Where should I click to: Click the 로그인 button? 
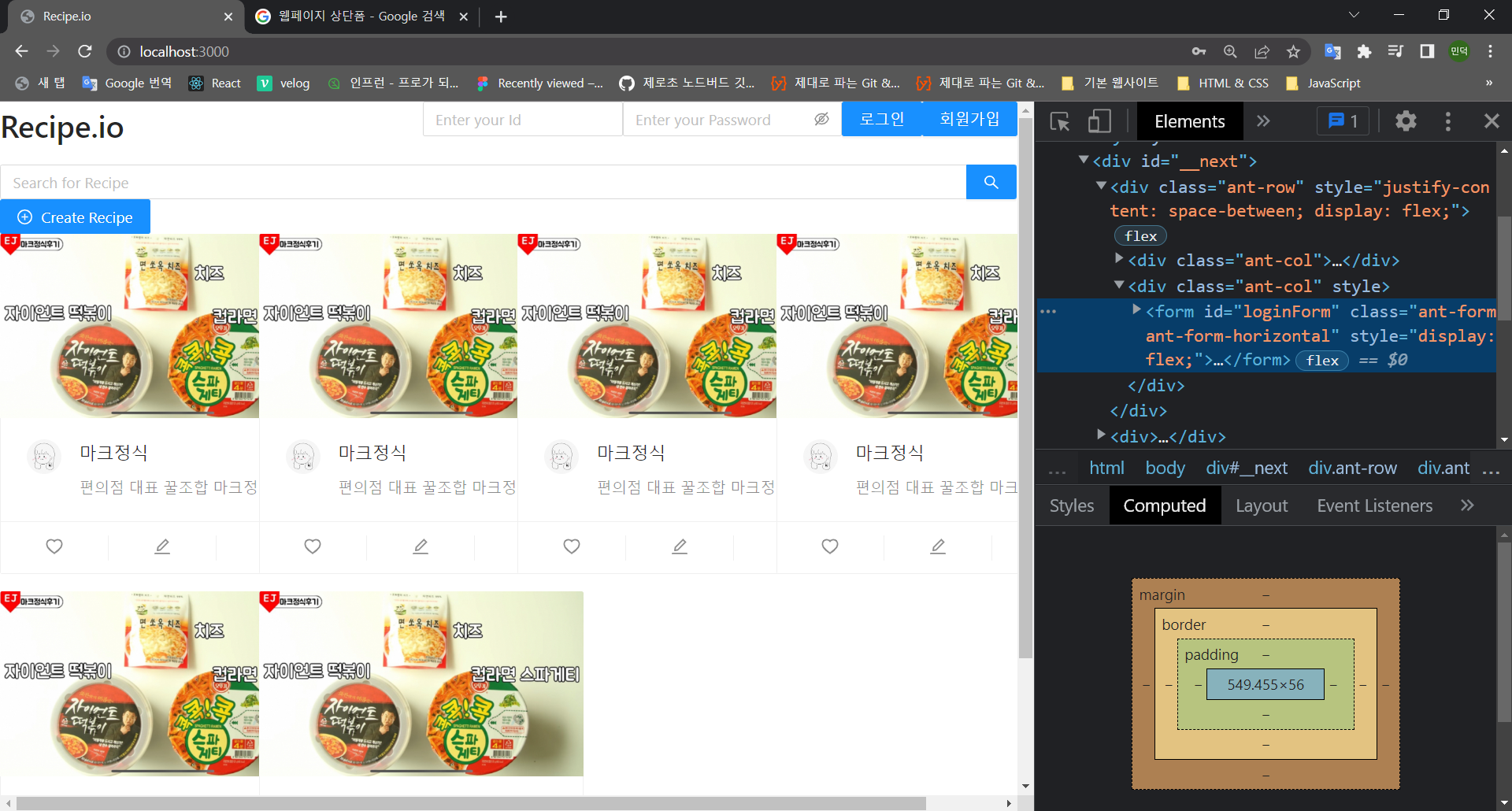882,119
